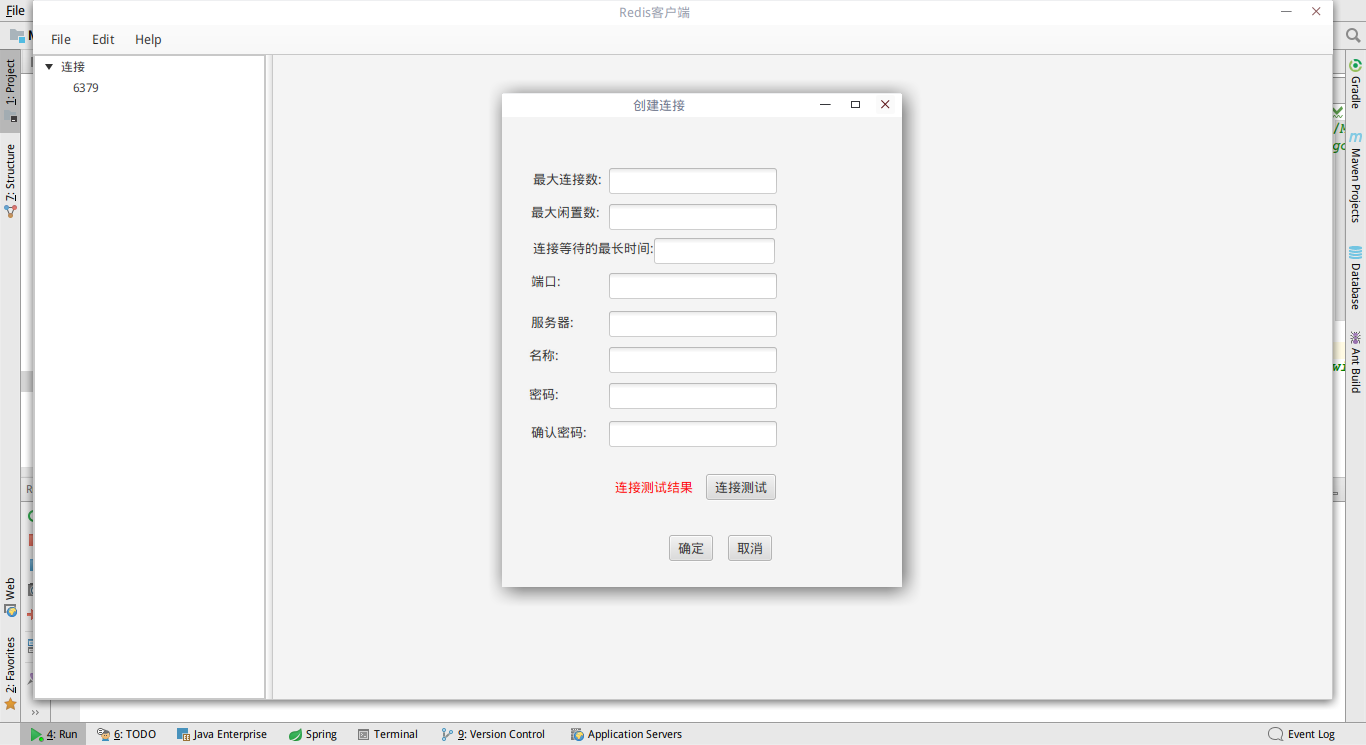Open the Ant Build side panel

pyautogui.click(x=1355, y=362)
